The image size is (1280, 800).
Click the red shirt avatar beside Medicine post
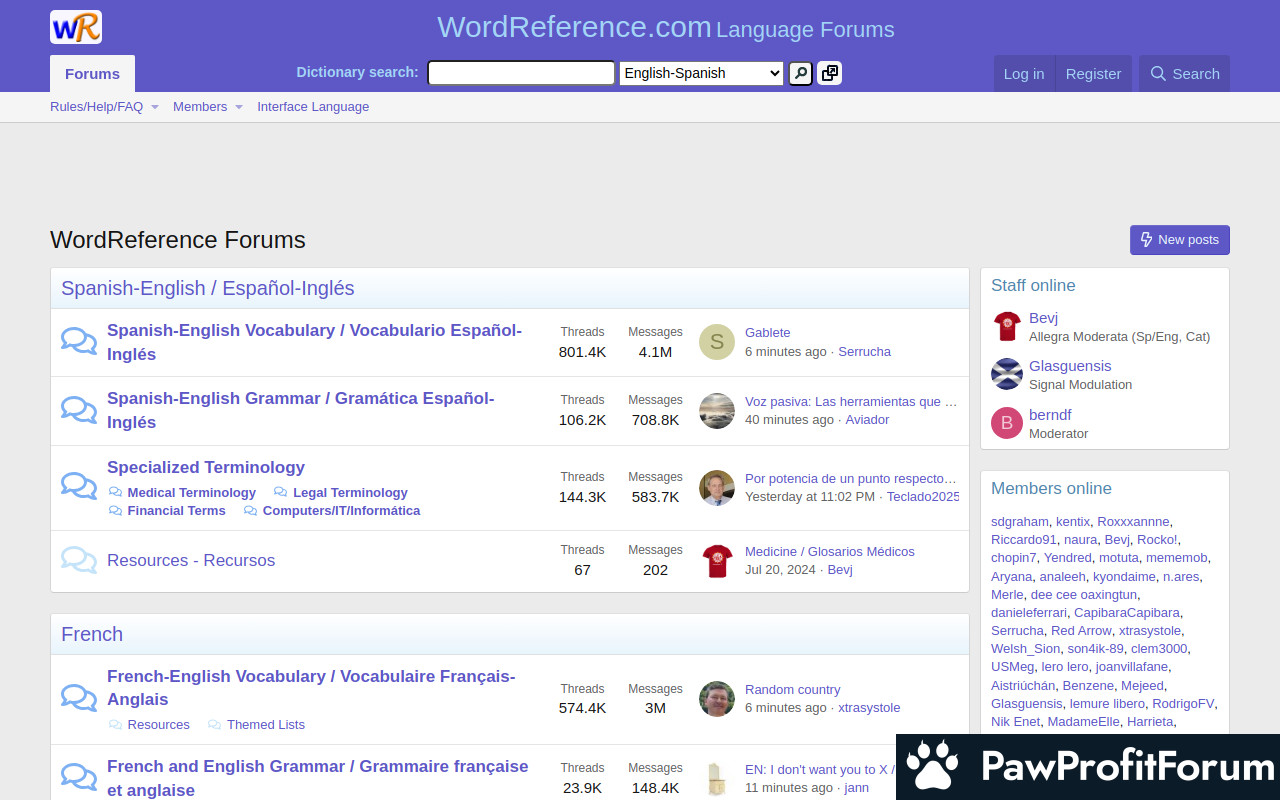coord(717,560)
